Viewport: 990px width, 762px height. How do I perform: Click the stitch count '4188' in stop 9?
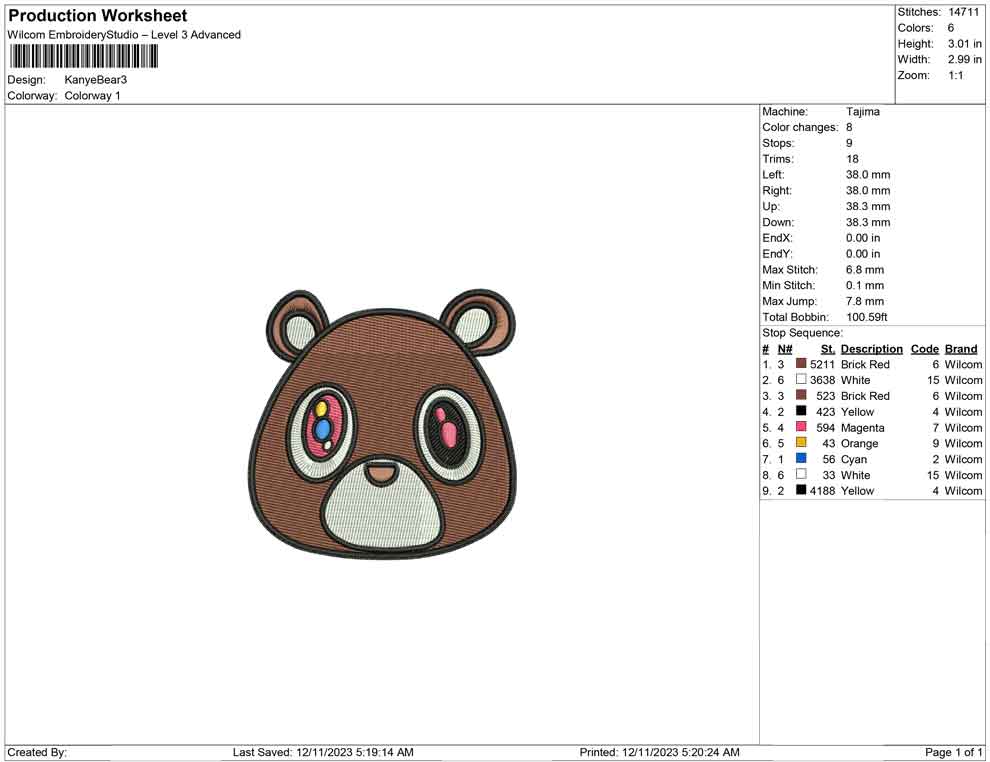tap(822, 491)
